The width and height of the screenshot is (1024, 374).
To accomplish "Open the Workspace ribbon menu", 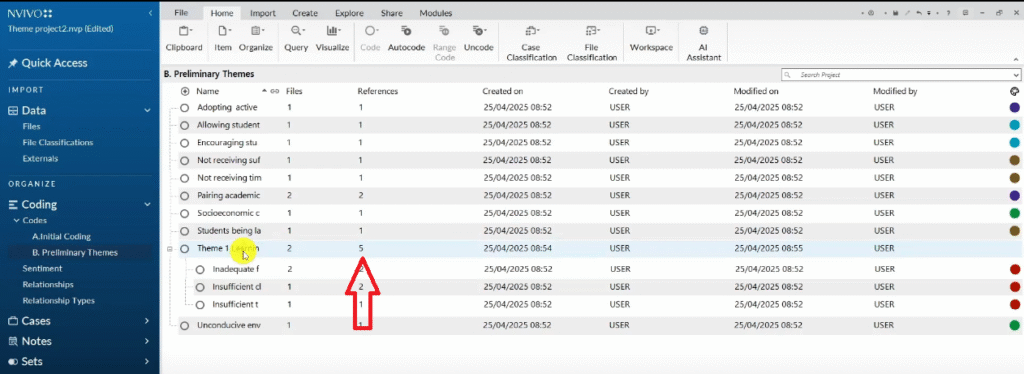I will (x=651, y=39).
